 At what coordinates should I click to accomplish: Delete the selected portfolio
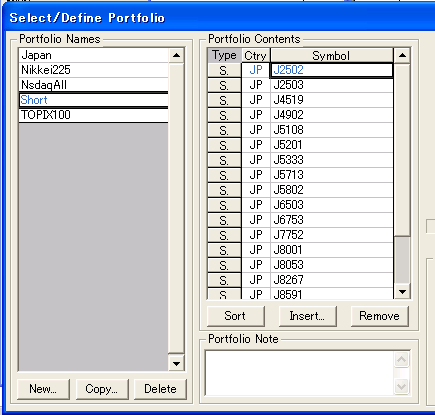pyautogui.click(x=160, y=389)
